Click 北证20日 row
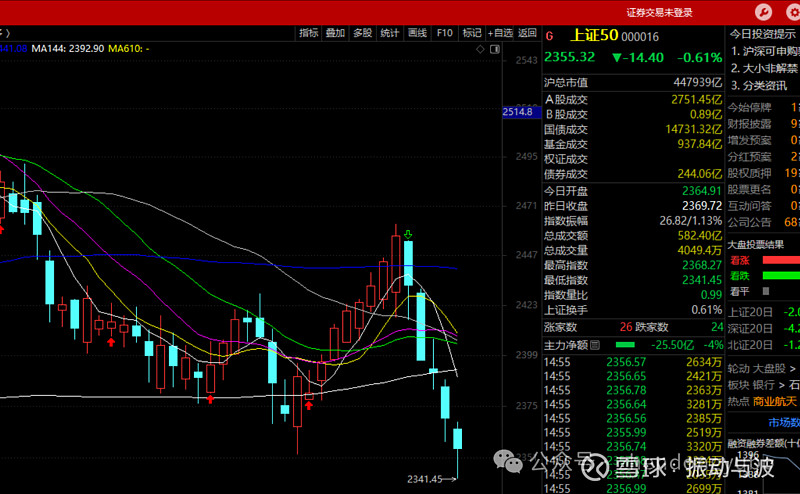 pyautogui.click(x=763, y=344)
